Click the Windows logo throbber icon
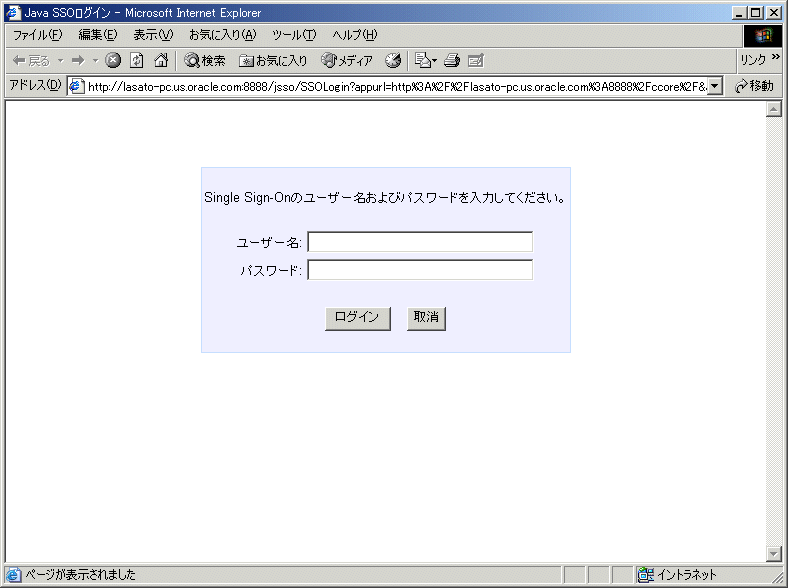Image resolution: width=788 pixels, height=588 pixels. point(762,35)
